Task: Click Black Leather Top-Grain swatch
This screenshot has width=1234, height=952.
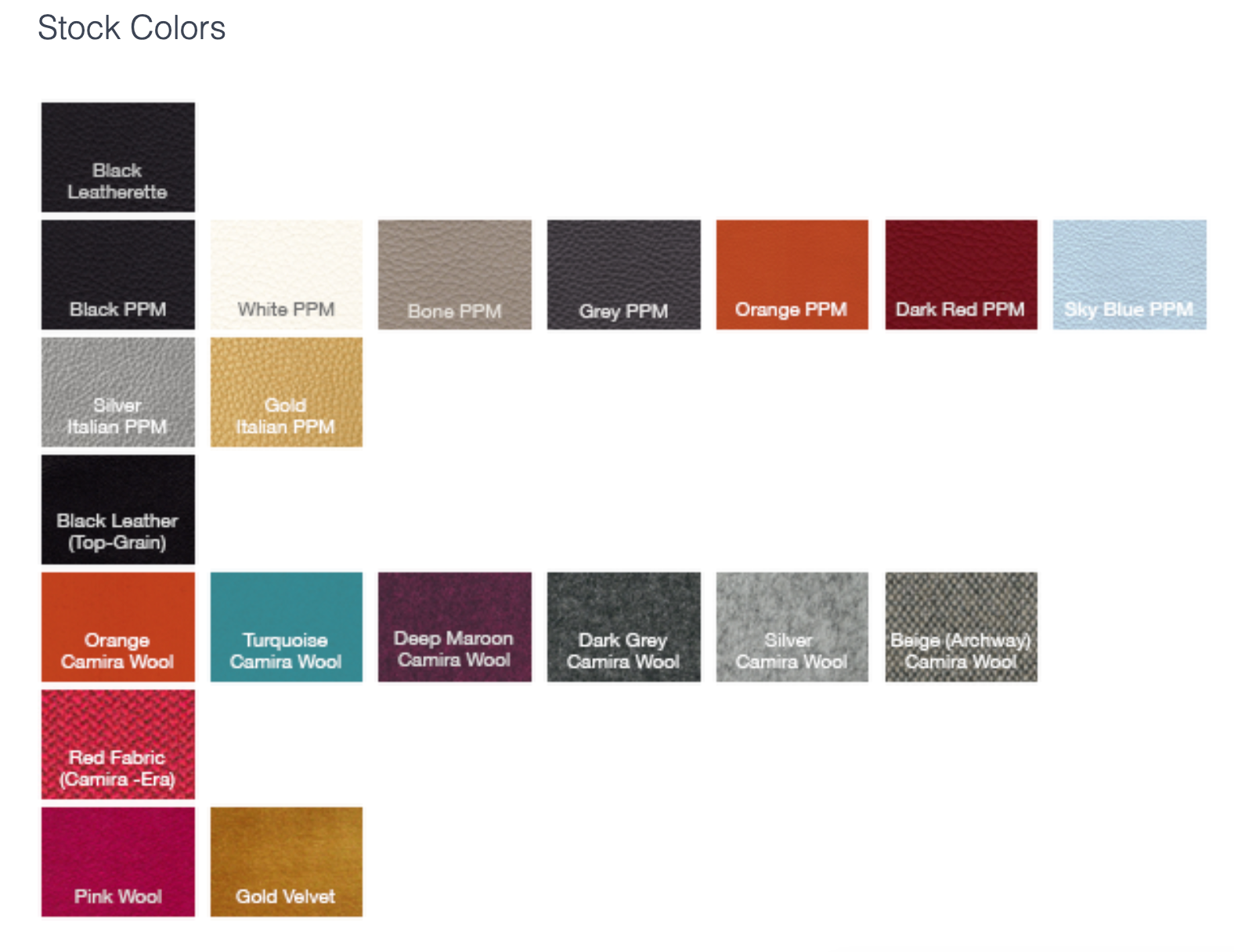Action: pos(117,510)
